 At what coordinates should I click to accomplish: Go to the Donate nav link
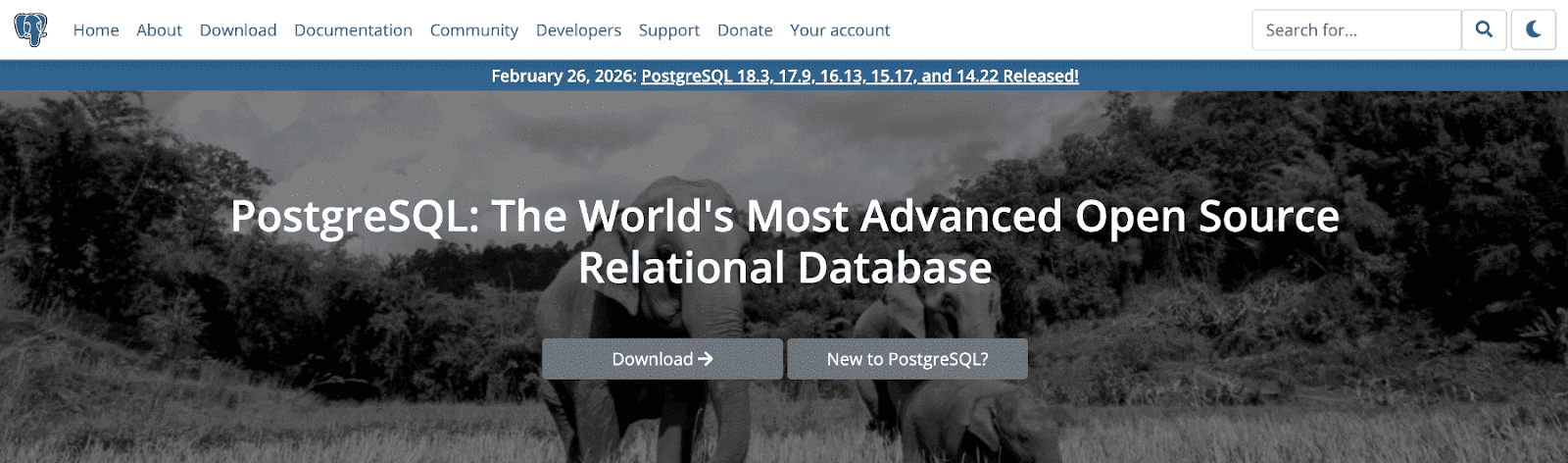coord(745,30)
